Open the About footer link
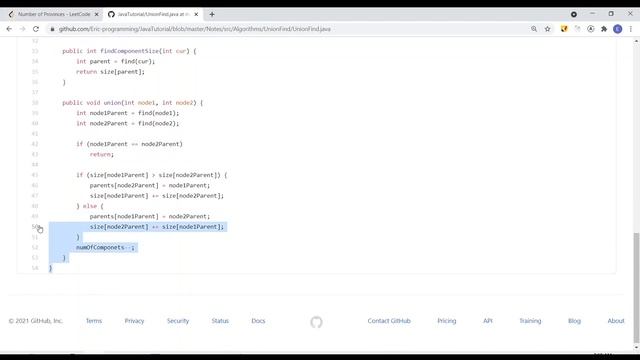640x360 pixels. (x=616, y=321)
